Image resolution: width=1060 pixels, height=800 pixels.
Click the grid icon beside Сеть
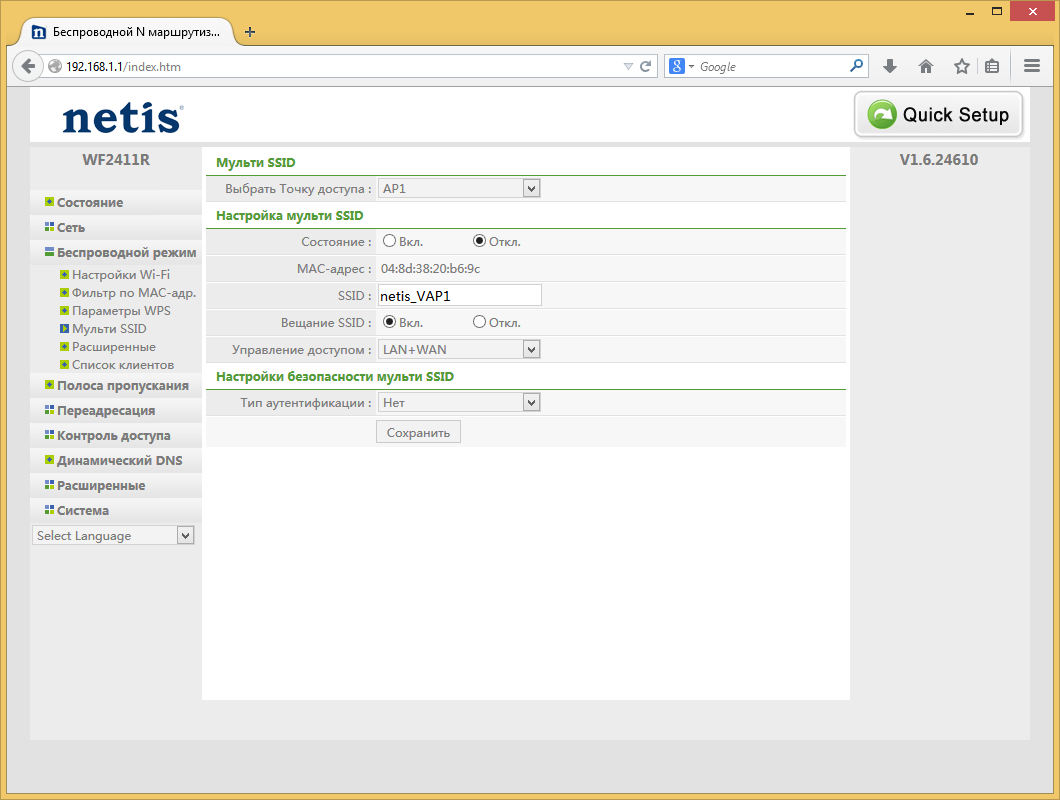(x=49, y=227)
